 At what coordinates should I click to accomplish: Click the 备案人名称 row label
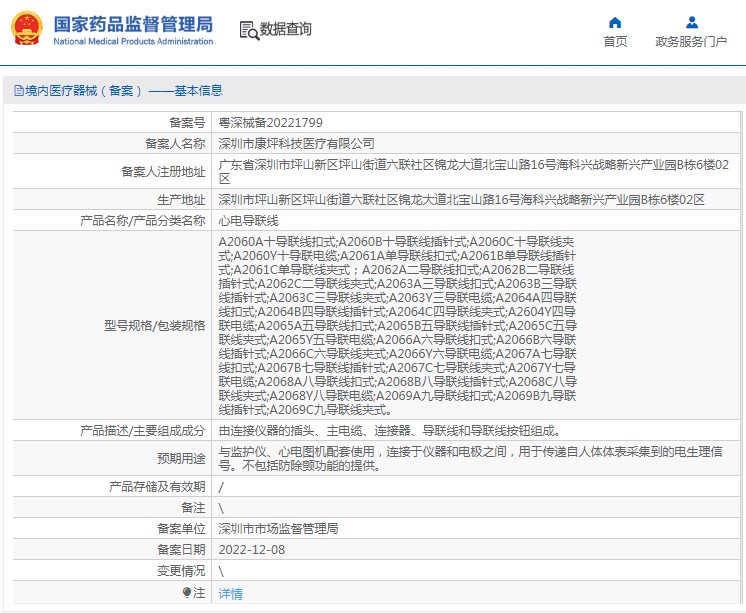(175, 144)
